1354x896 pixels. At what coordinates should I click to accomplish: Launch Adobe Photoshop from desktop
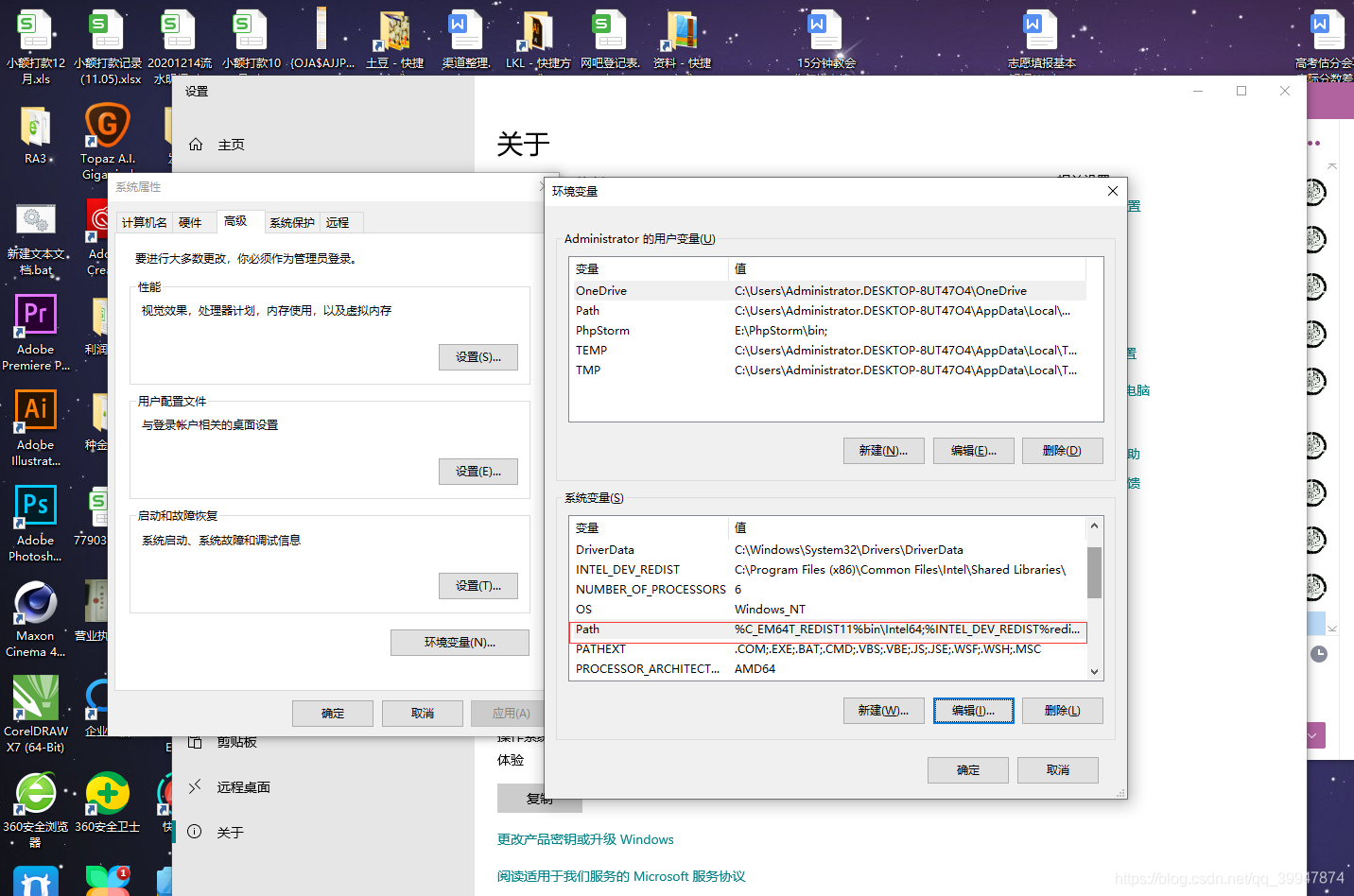click(35, 524)
